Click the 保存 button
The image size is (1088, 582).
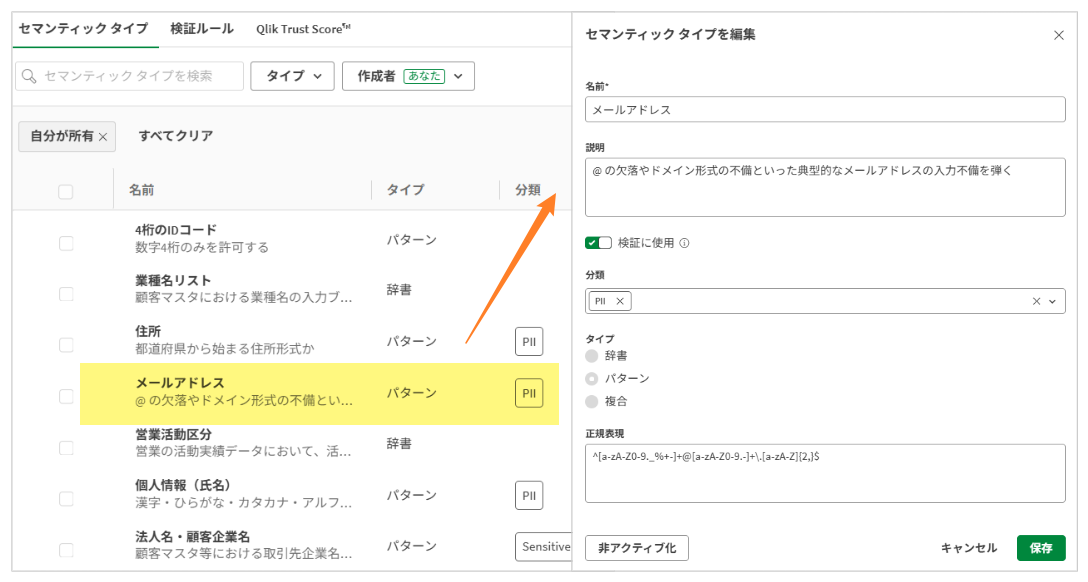(1041, 548)
